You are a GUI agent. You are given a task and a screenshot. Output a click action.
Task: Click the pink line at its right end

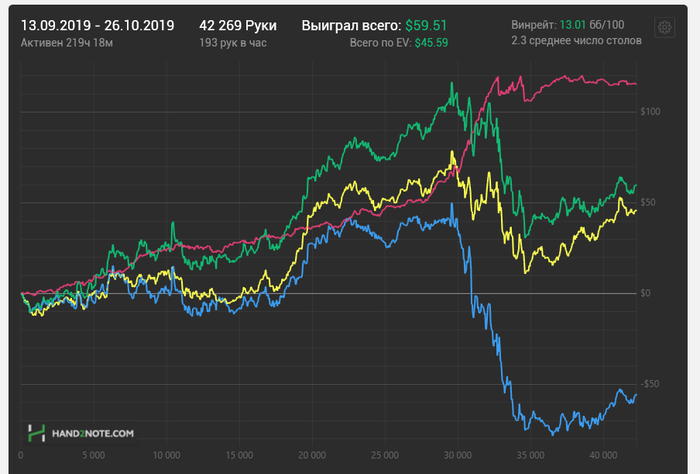click(x=634, y=83)
